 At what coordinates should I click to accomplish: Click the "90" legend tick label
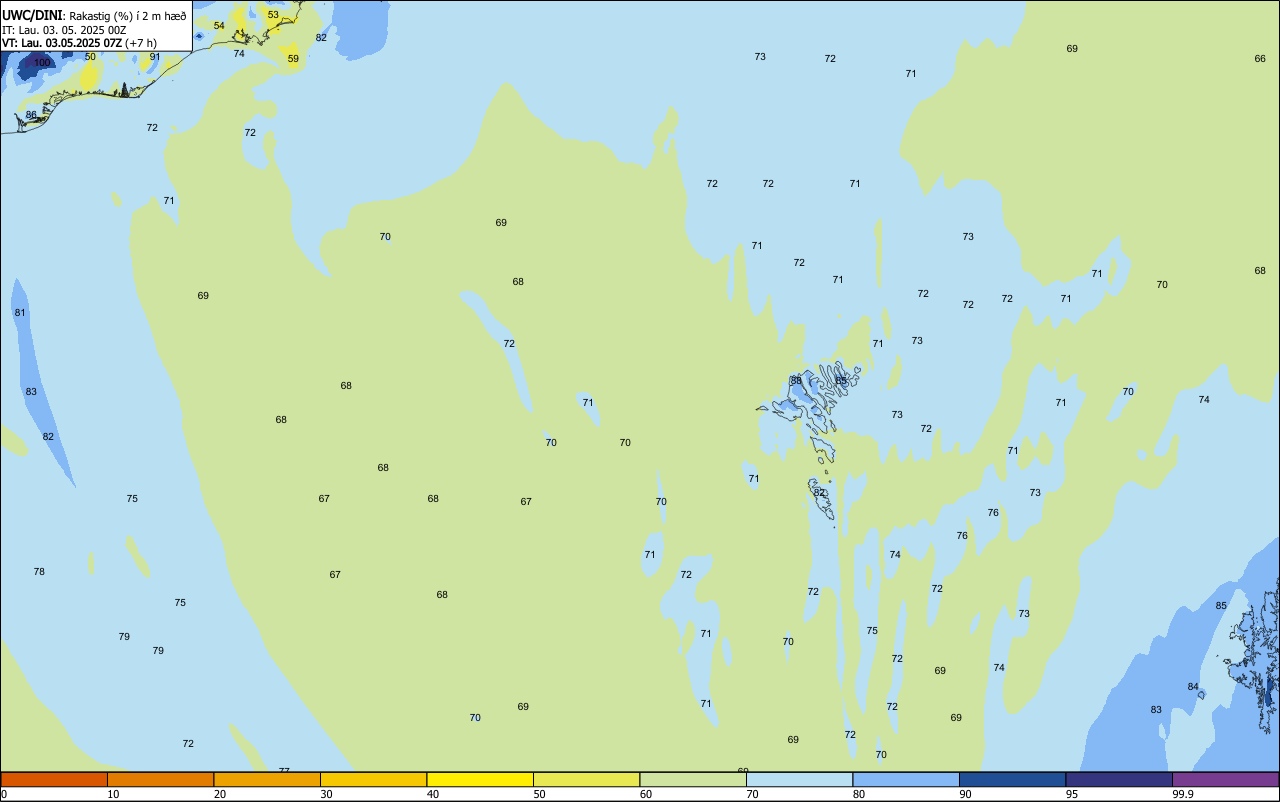(966, 794)
